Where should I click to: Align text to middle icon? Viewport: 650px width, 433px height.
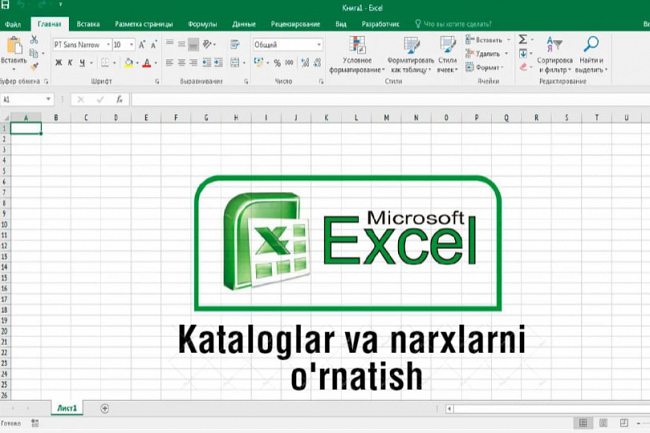pos(182,44)
